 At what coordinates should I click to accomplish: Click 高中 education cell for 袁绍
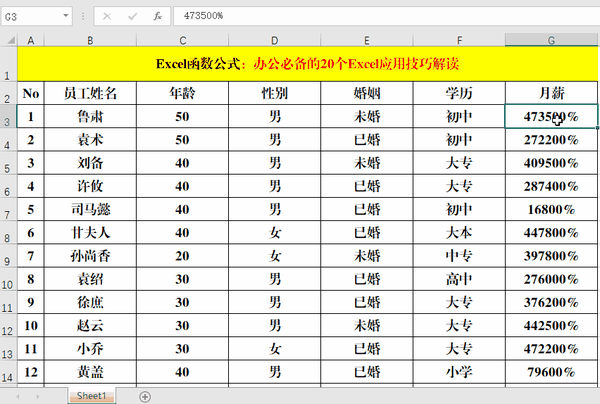pyautogui.click(x=459, y=279)
